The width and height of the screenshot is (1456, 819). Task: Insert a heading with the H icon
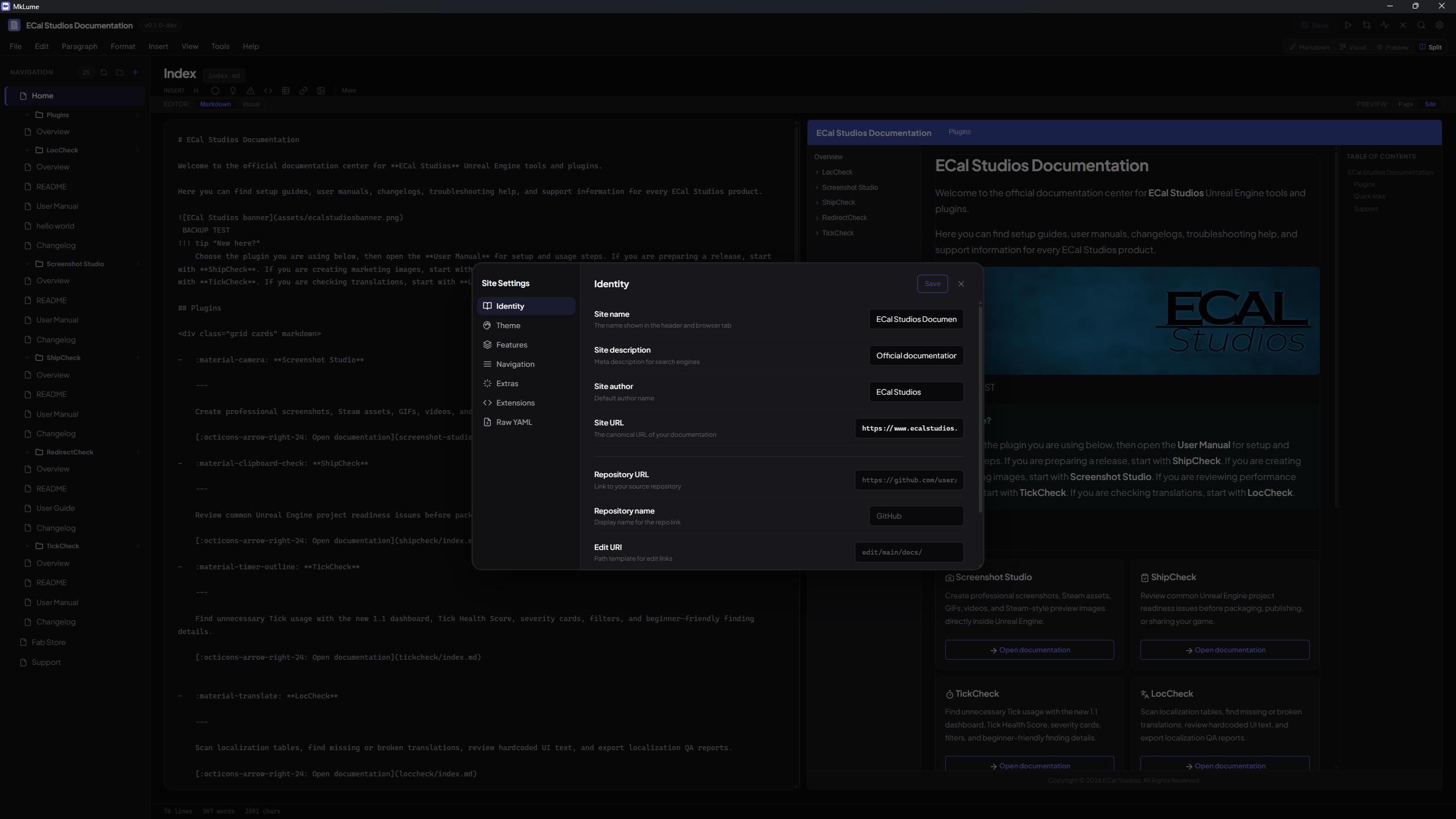click(x=196, y=90)
